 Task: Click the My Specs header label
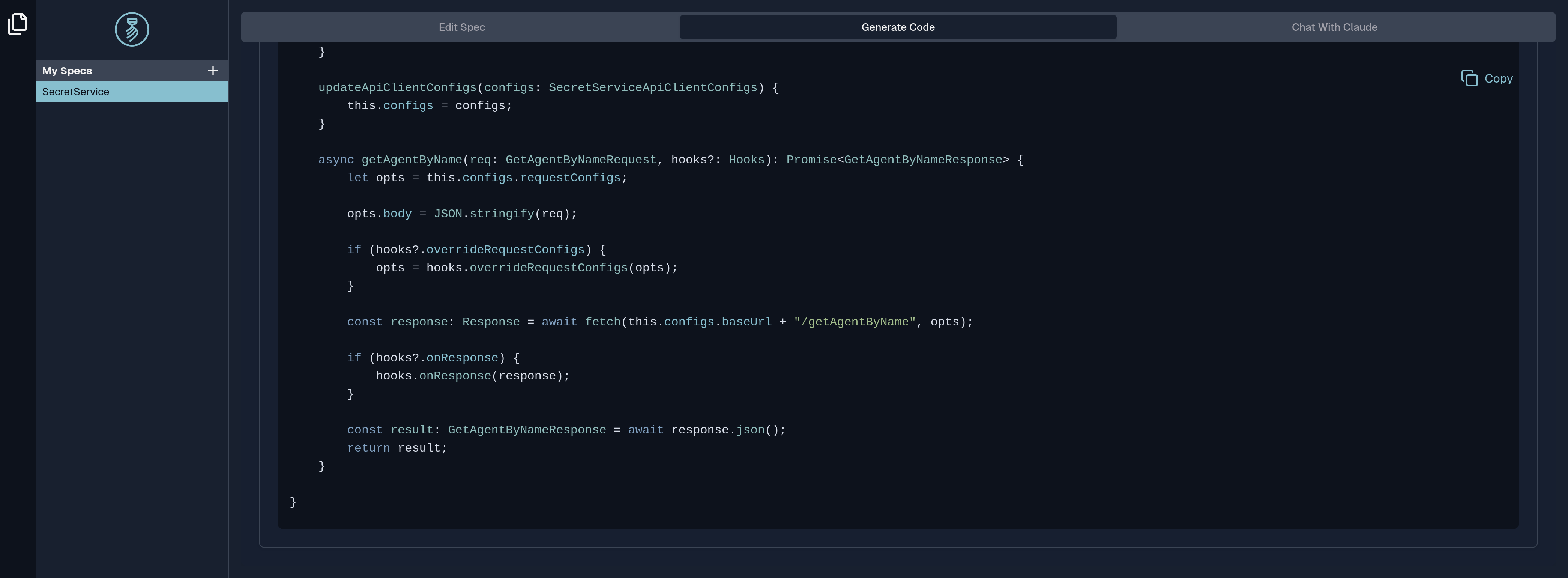[x=67, y=71]
